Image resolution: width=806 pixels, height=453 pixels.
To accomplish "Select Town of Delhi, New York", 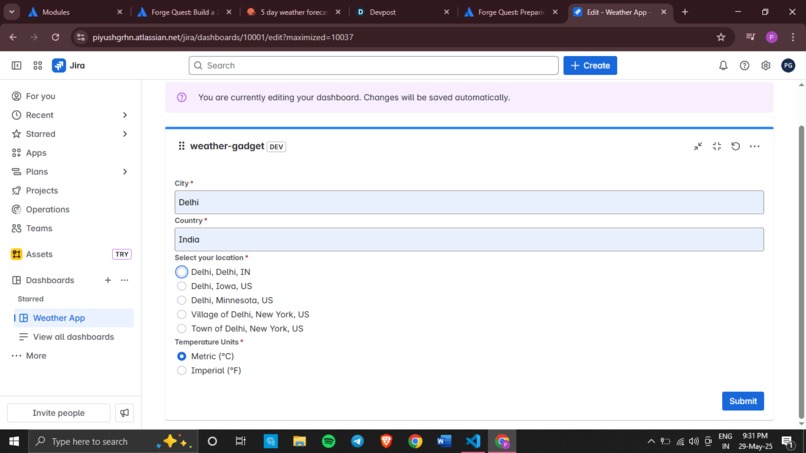I will (x=181, y=329).
